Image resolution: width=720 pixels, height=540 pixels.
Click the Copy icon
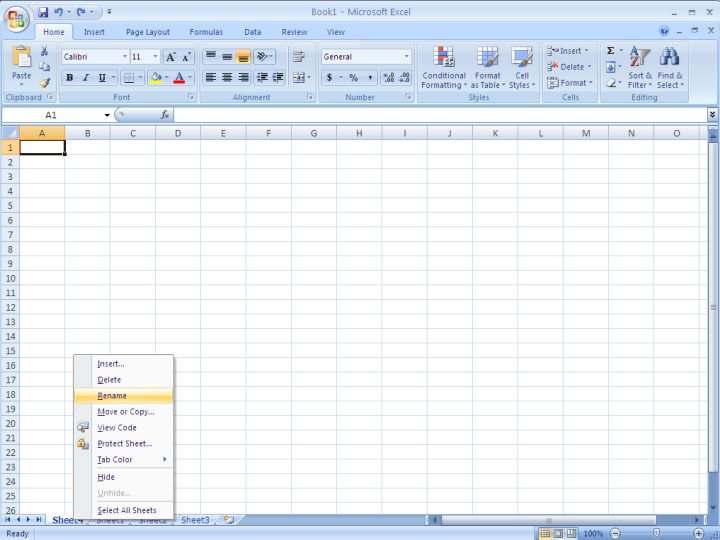click(45, 67)
